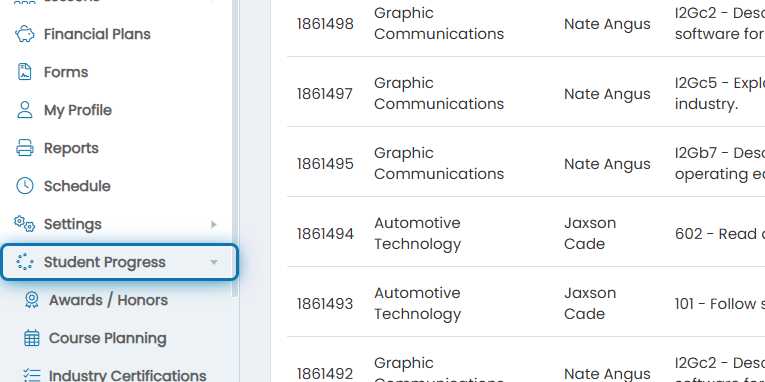Click Graphic Communications in row 1861497
Screen dimensions: 765x382
[439, 93]
